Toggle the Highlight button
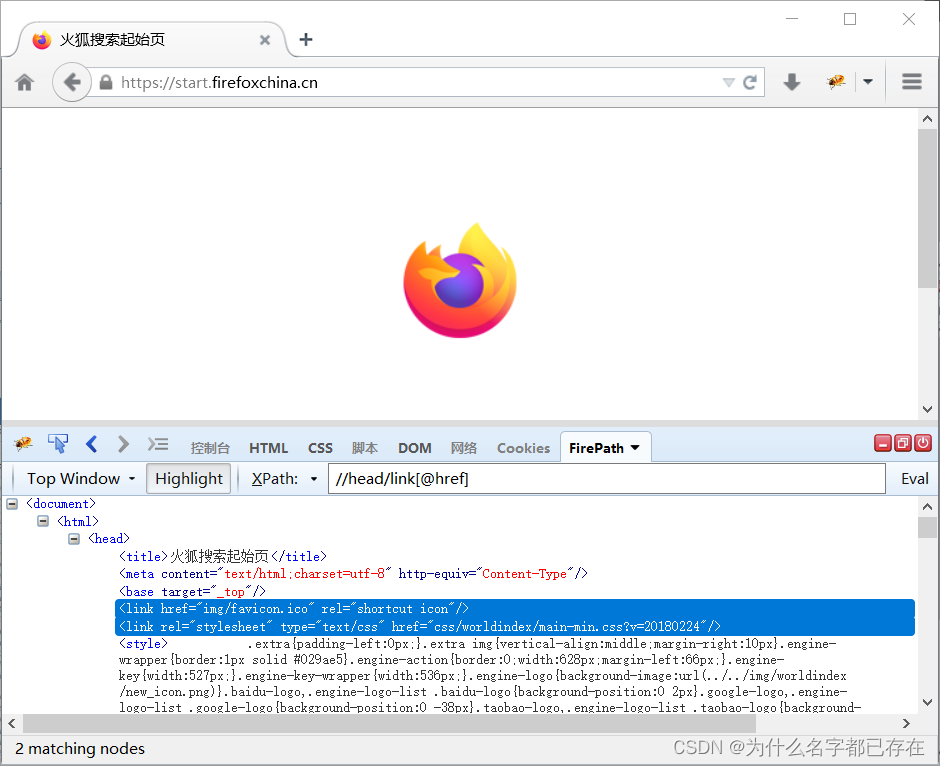The image size is (940, 766). pos(188,478)
